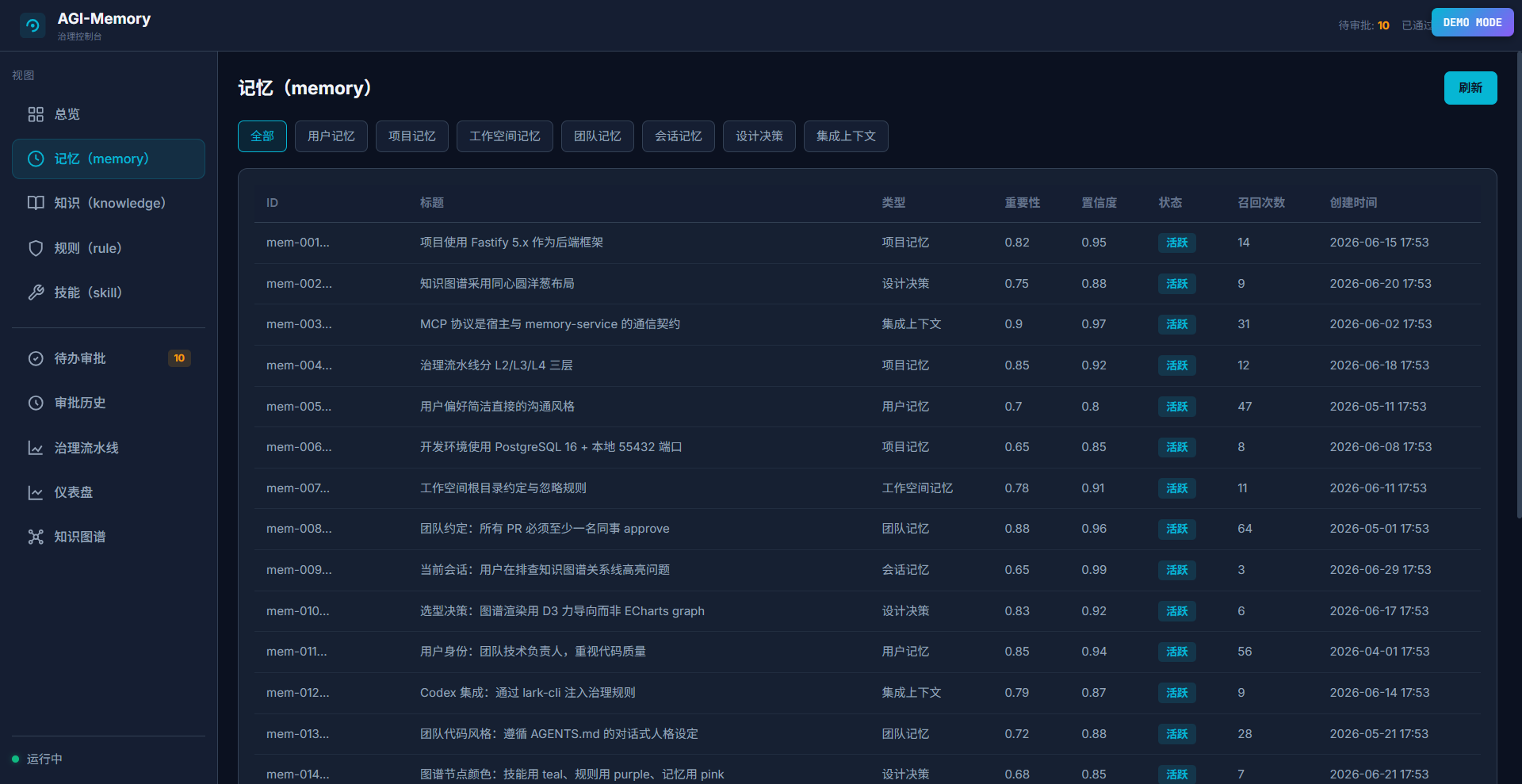
Task: Click the 治理流水线 chart icon
Action: click(x=36, y=448)
